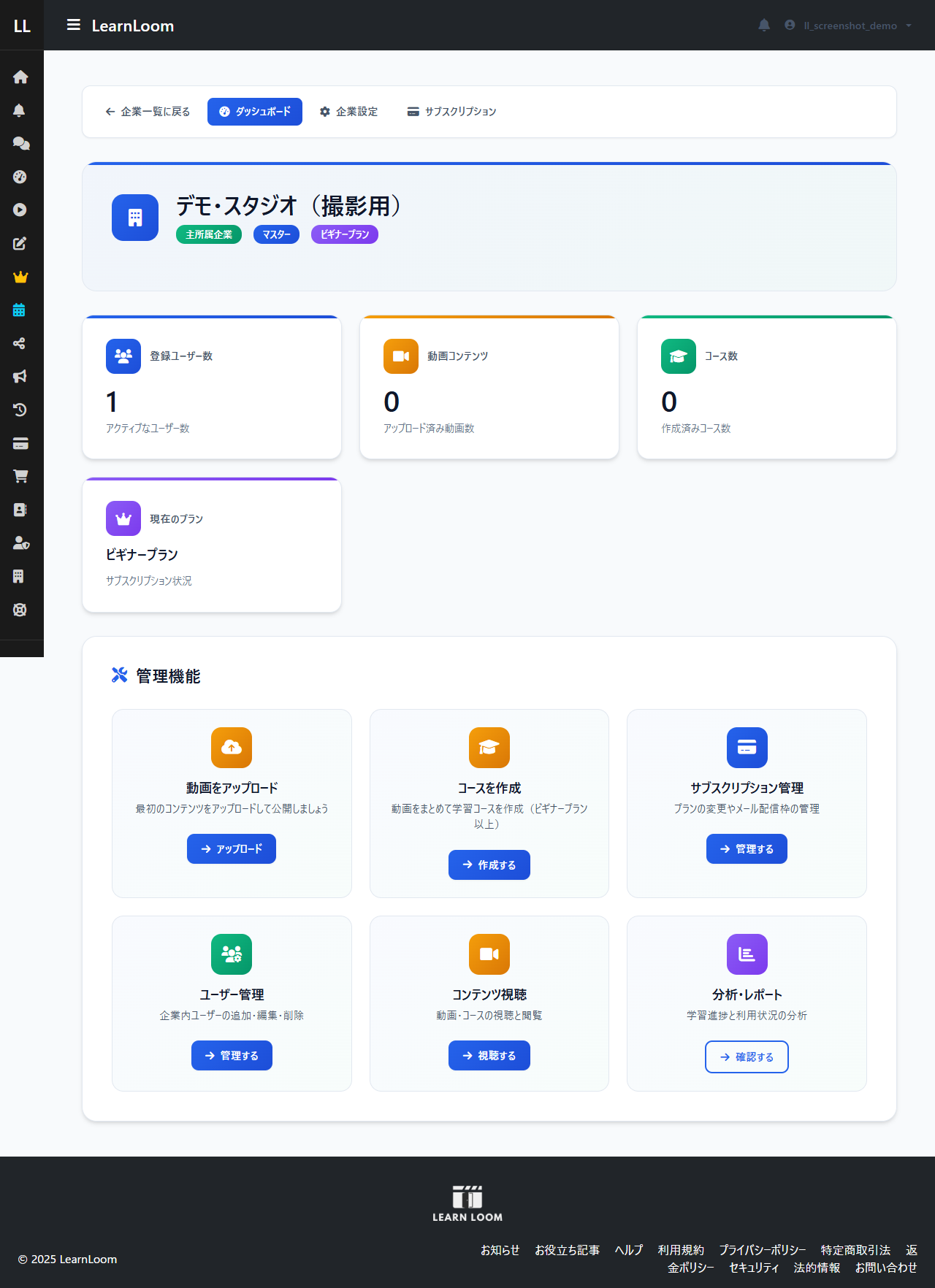
Task: Open お知らせ footer link
Action: (500, 1250)
